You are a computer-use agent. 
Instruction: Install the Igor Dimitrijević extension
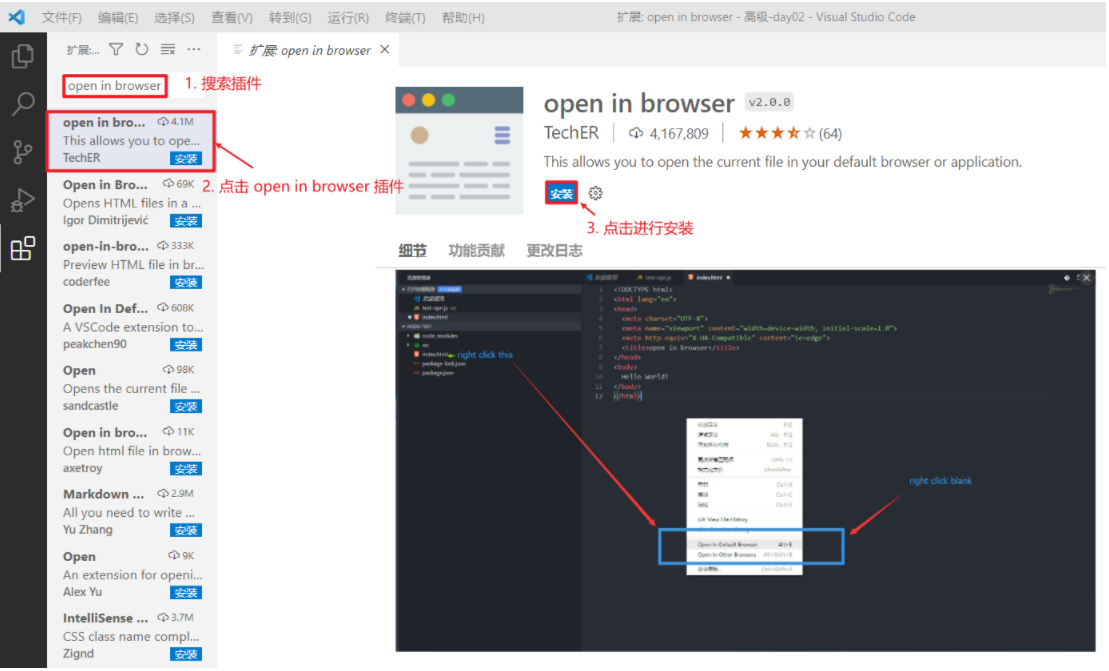point(186,221)
